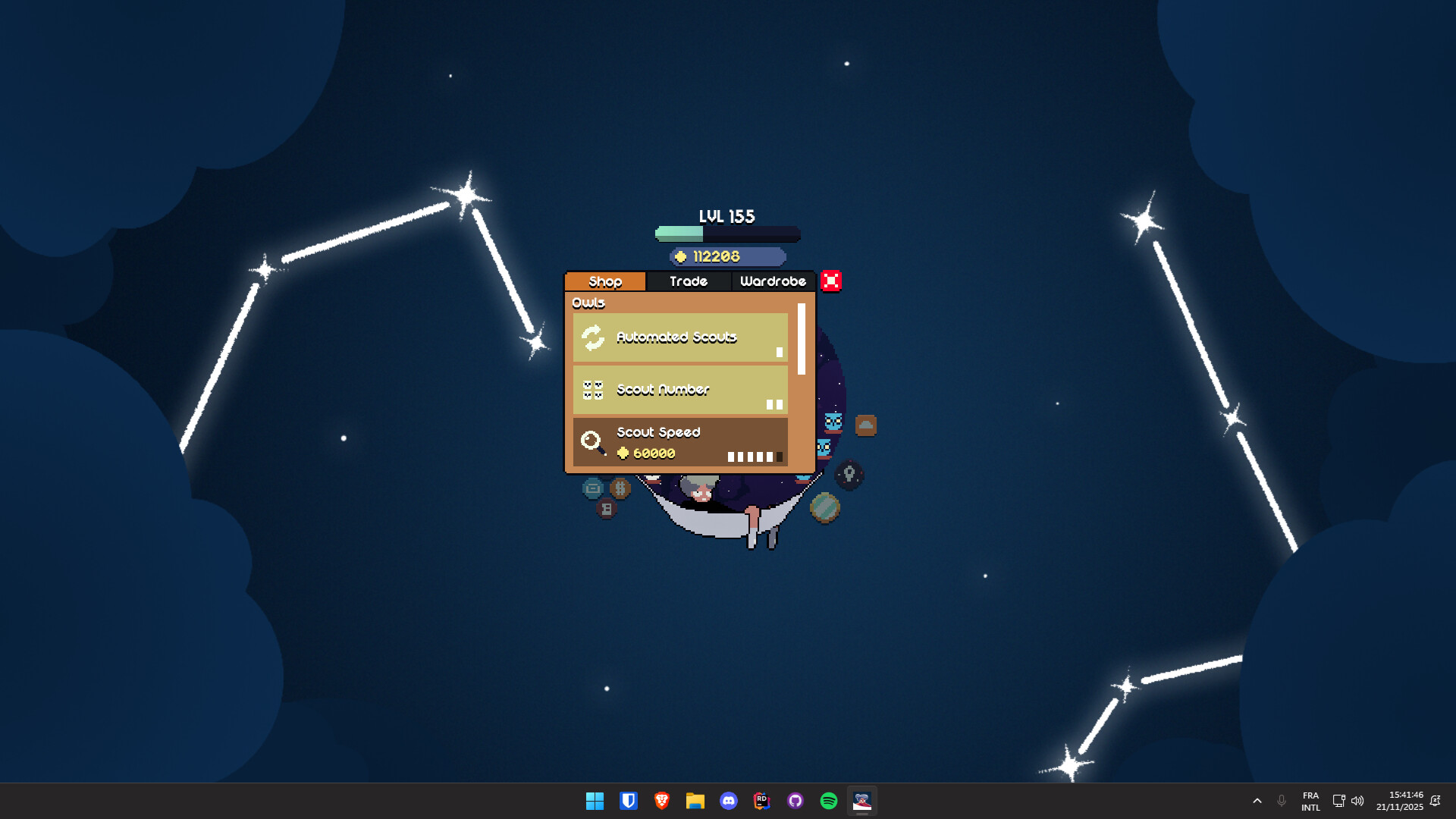Click the magnifying glass icon on Scout Speed
This screenshot has width=1456, height=819.
pyautogui.click(x=594, y=442)
